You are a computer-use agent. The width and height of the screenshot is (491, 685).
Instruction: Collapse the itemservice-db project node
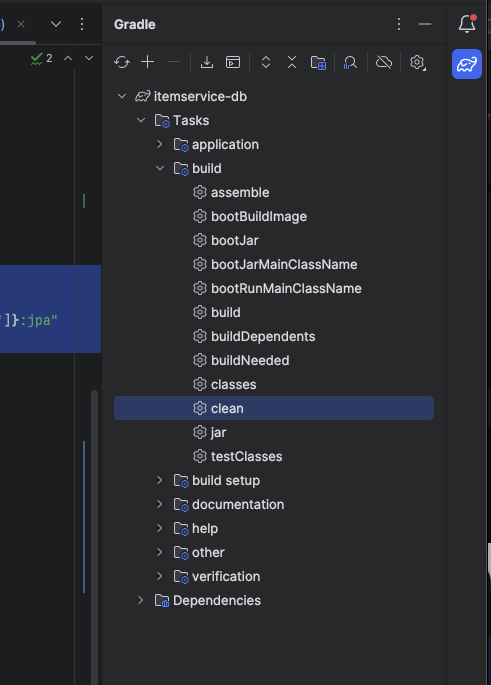122,96
